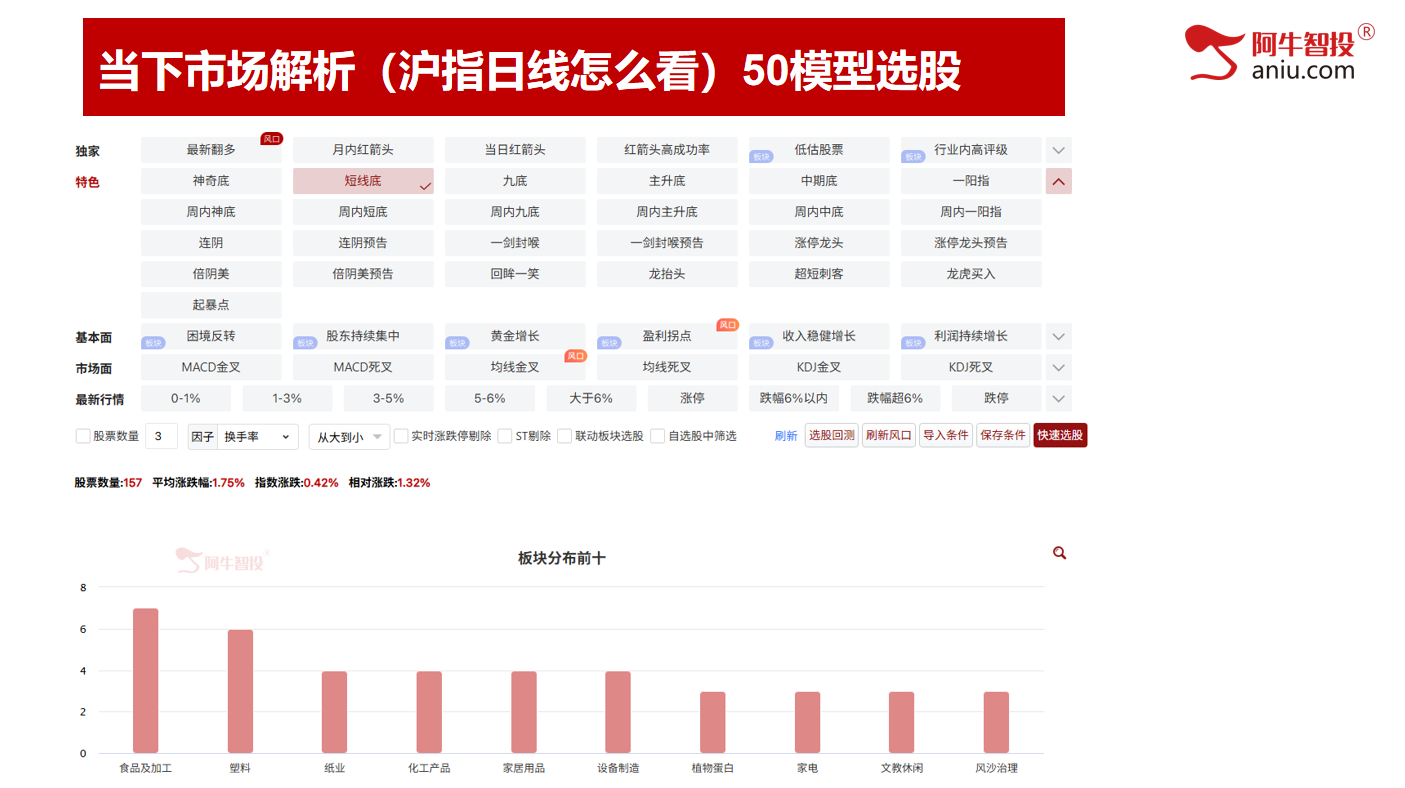
Task: Select the 红箭头高成功率 filter
Action: [667, 150]
